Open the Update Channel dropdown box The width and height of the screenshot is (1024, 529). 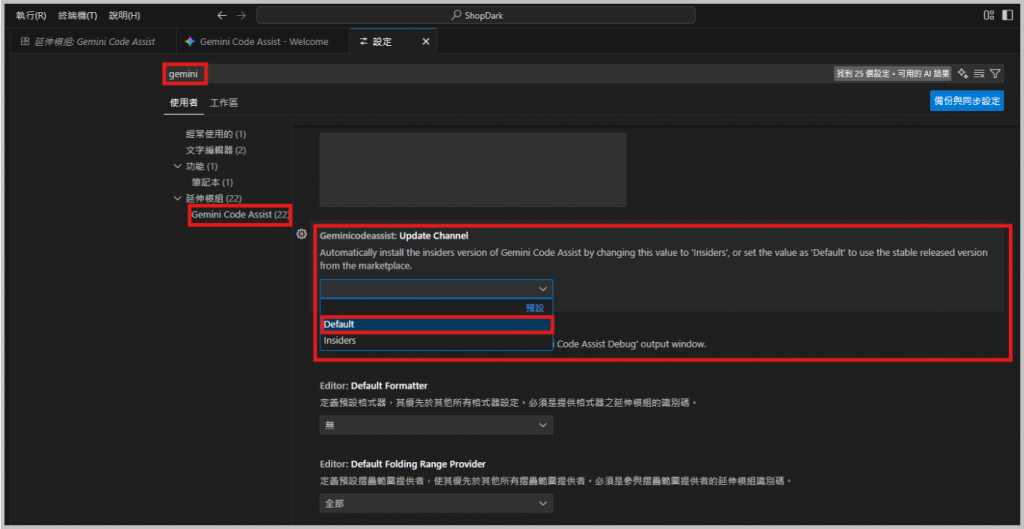click(x=436, y=289)
